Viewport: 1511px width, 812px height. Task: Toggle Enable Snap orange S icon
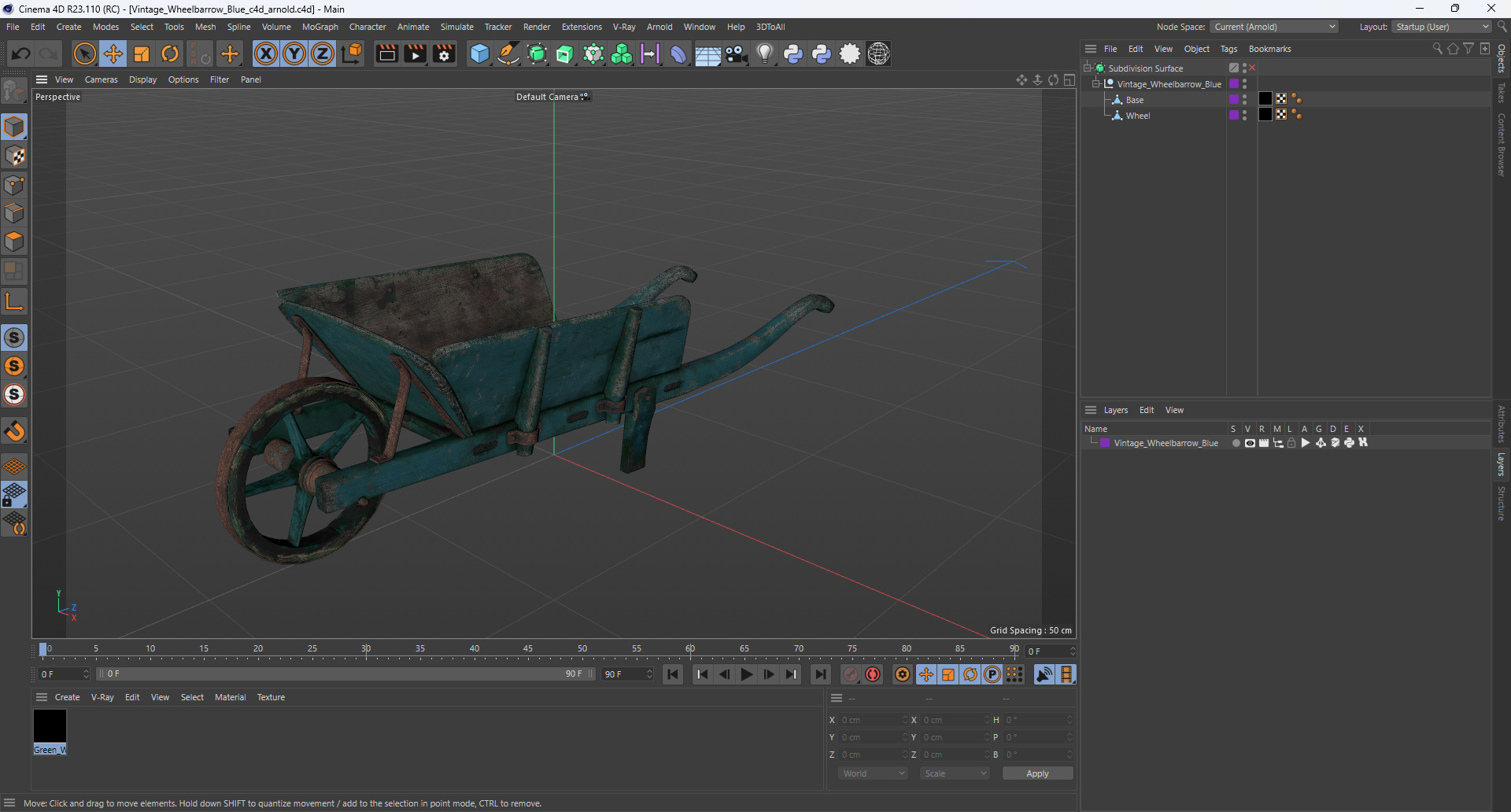[x=14, y=366]
